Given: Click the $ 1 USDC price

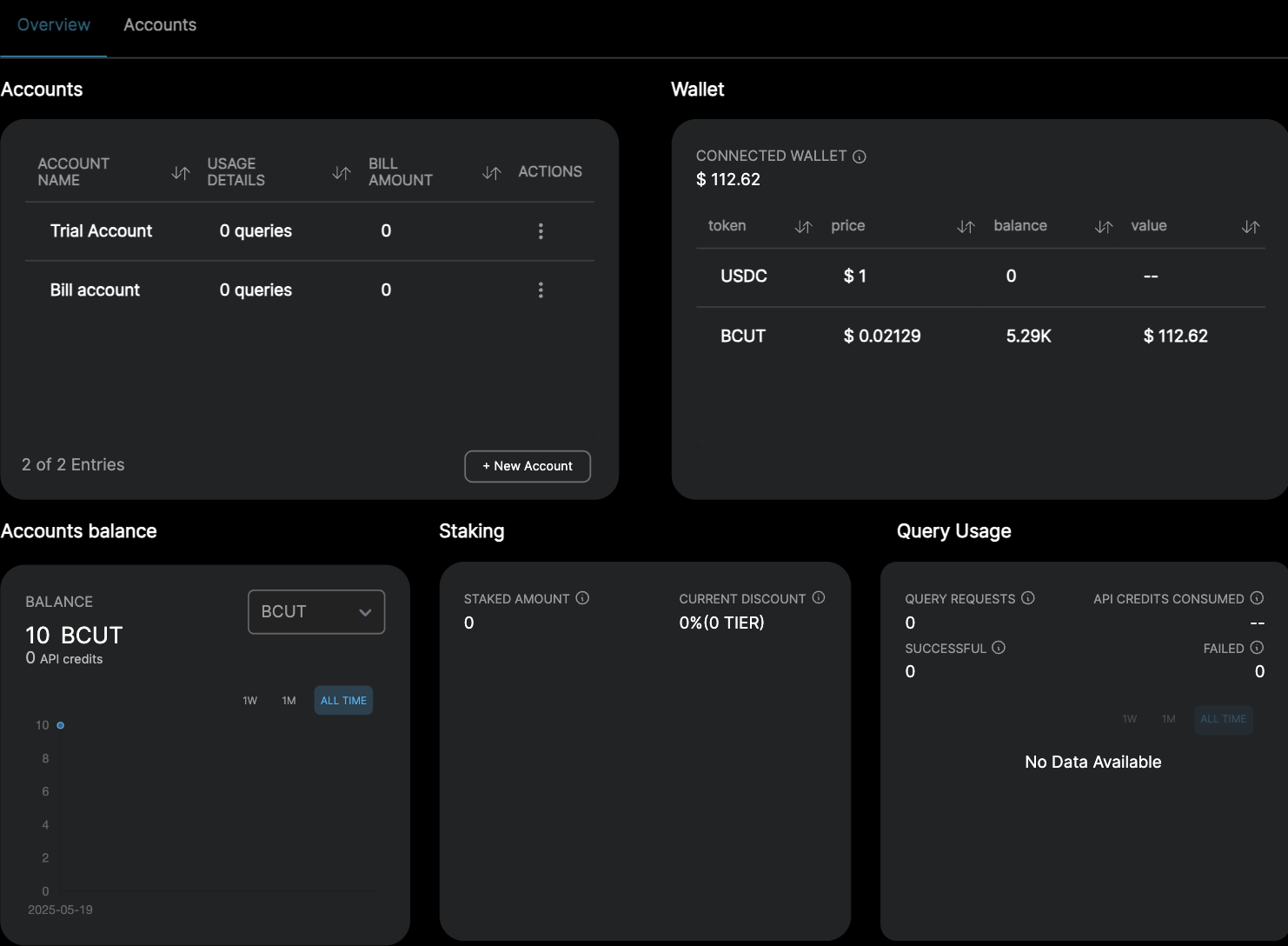Looking at the screenshot, I should click(x=855, y=276).
